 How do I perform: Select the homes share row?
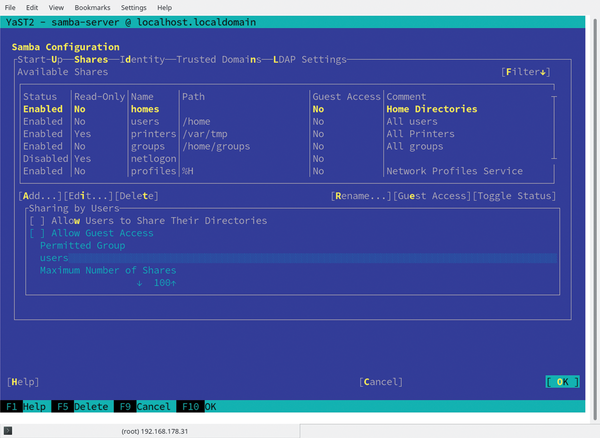pos(287,109)
